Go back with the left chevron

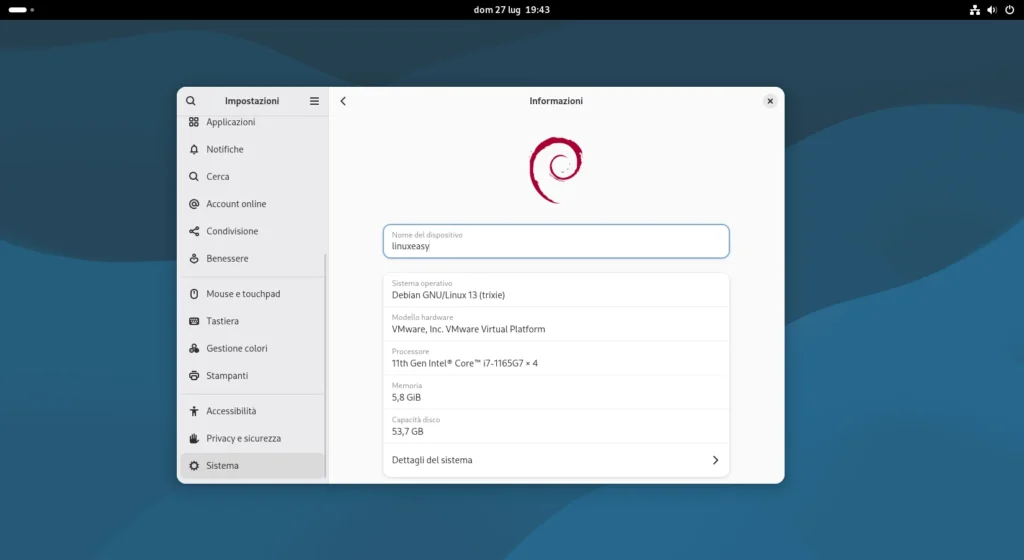click(x=343, y=101)
